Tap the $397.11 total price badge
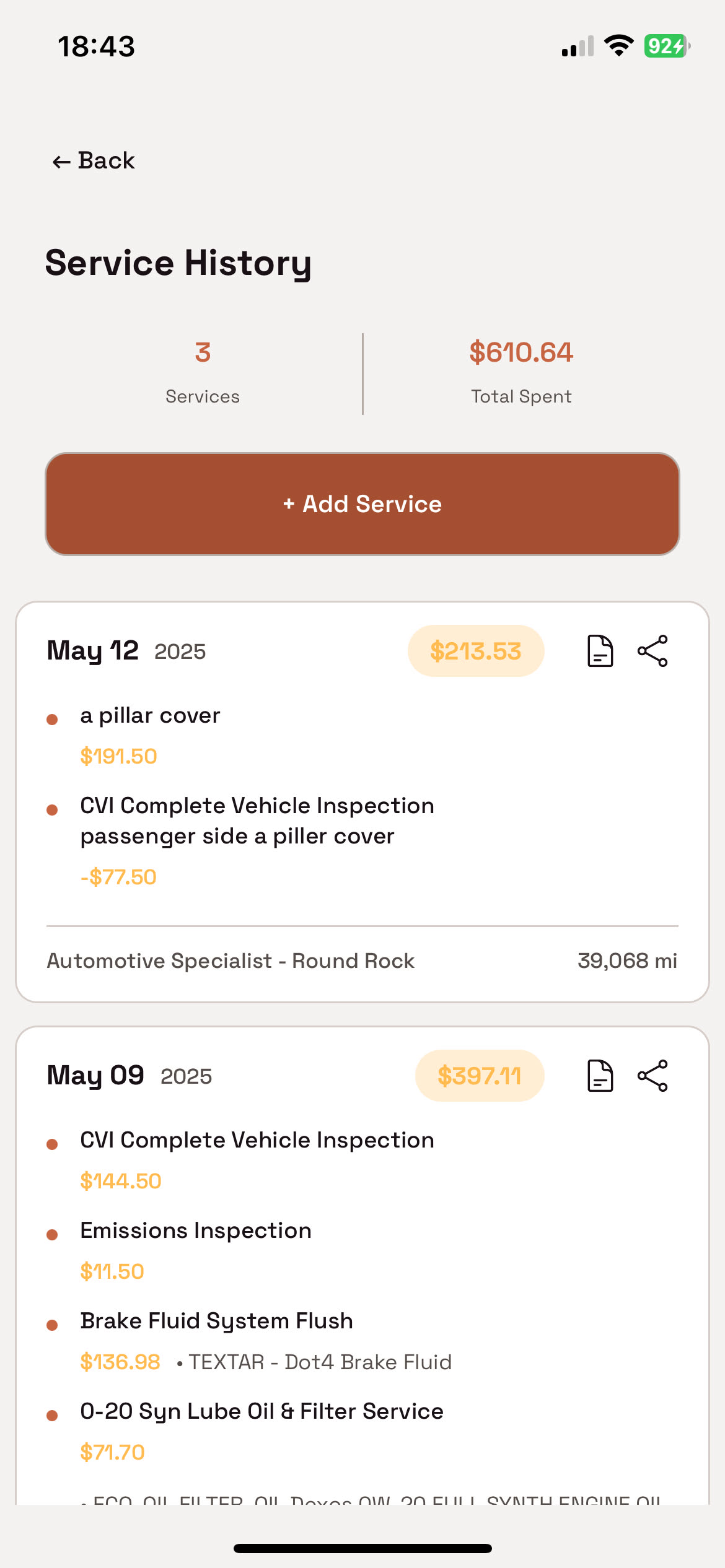This screenshot has height=1568, width=725. pos(479,1076)
